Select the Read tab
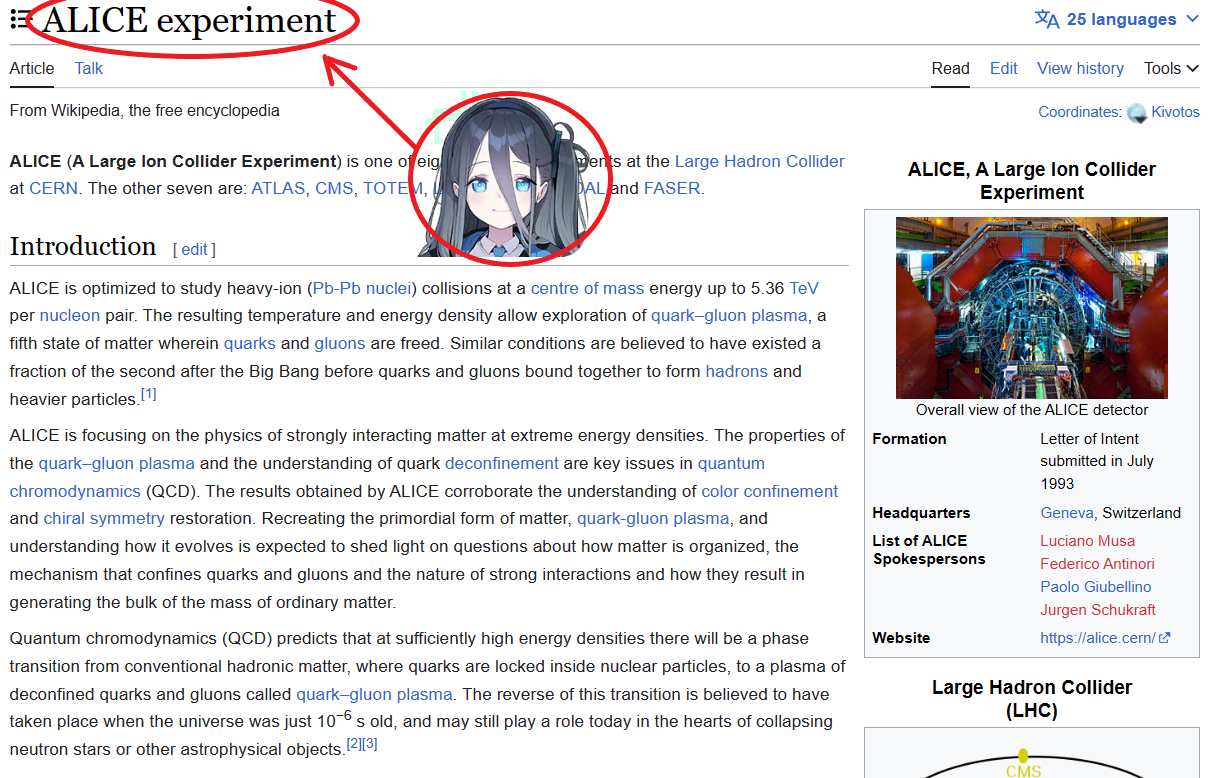1217x778 pixels. click(x=950, y=68)
